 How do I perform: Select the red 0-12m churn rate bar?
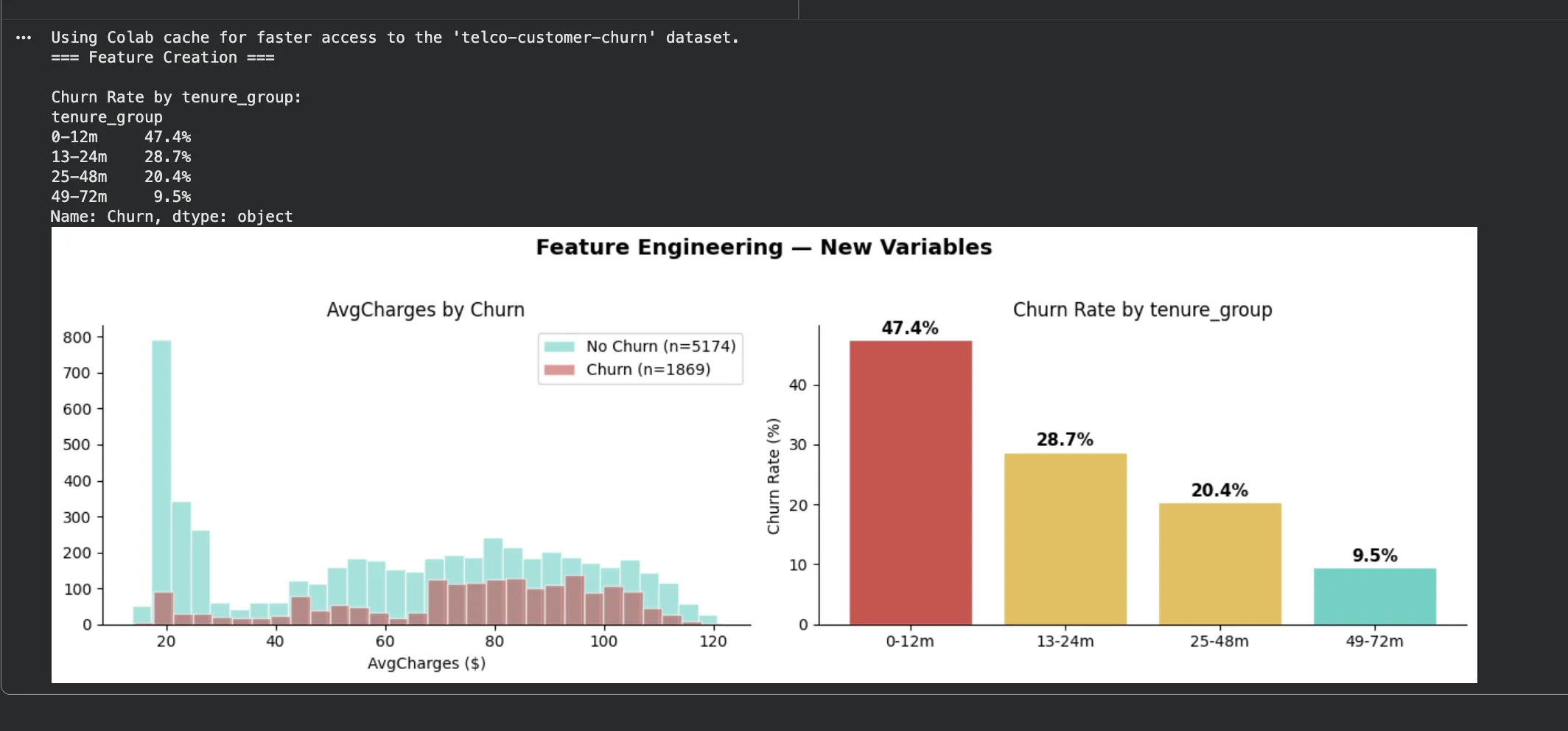pyautogui.click(x=910, y=483)
